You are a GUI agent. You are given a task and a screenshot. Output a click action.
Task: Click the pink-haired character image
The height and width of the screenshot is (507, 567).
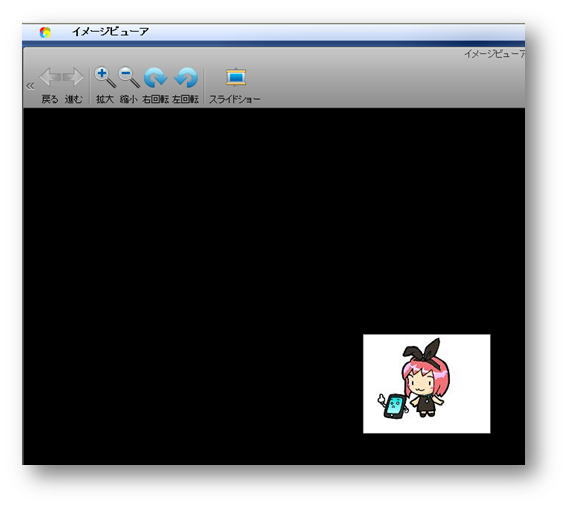[427, 384]
